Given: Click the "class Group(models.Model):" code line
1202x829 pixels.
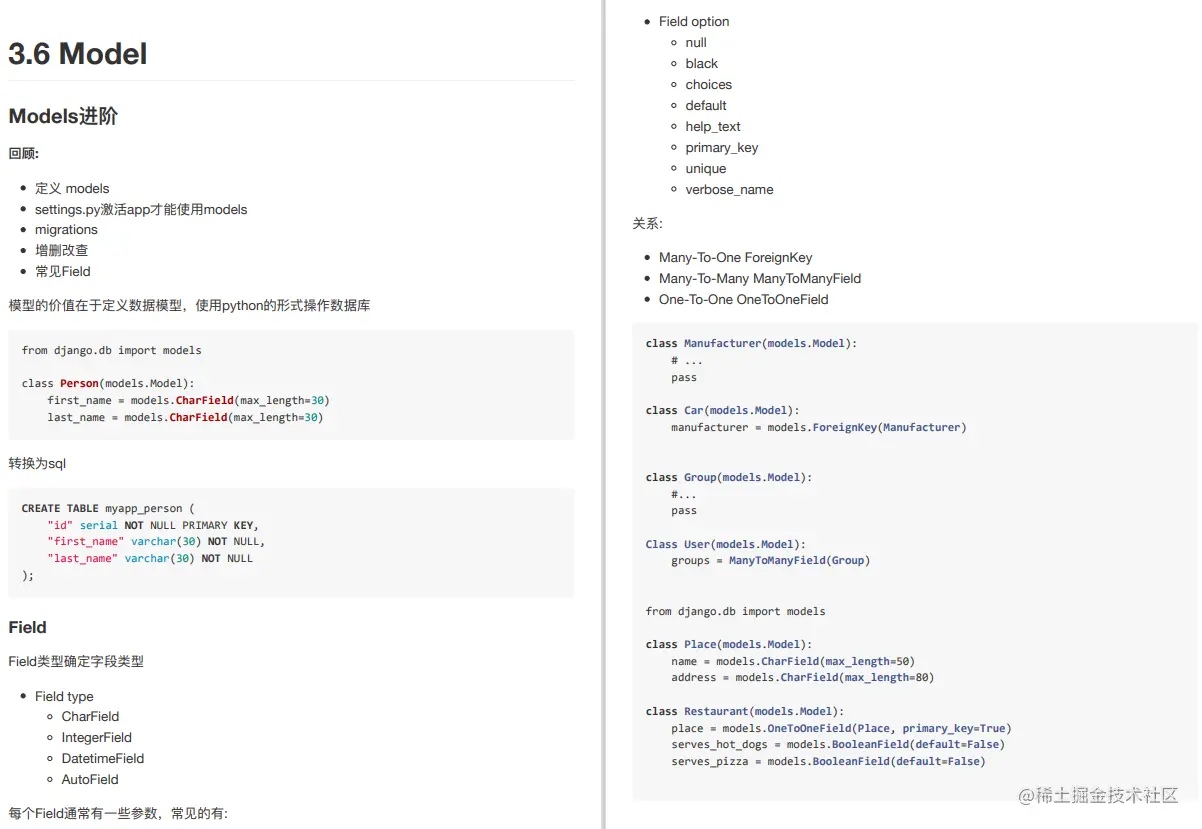Looking at the screenshot, I should coord(729,477).
